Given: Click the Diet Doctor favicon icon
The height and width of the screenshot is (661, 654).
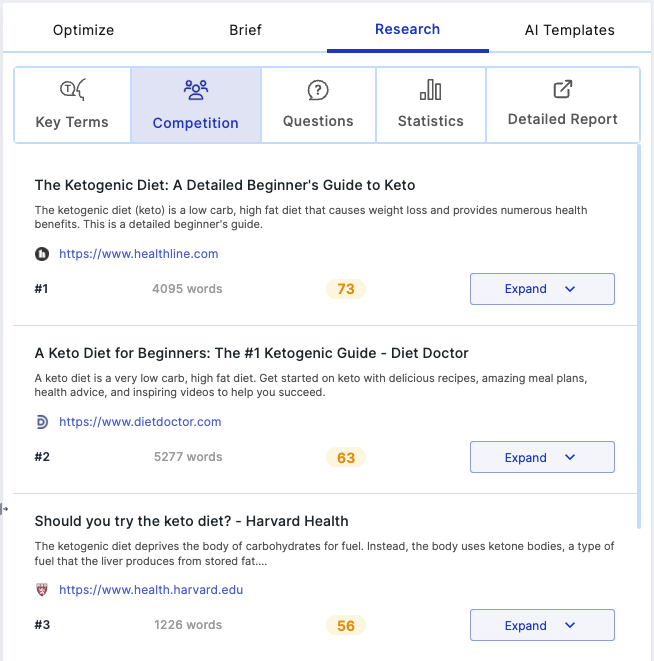Looking at the screenshot, I should 42,422.
